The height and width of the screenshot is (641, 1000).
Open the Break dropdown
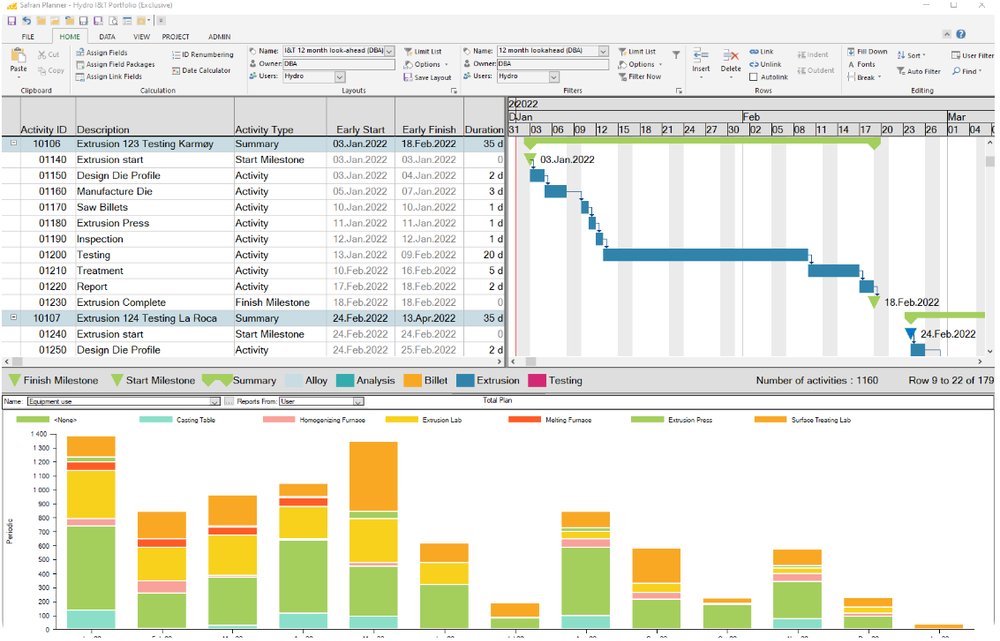click(x=864, y=77)
